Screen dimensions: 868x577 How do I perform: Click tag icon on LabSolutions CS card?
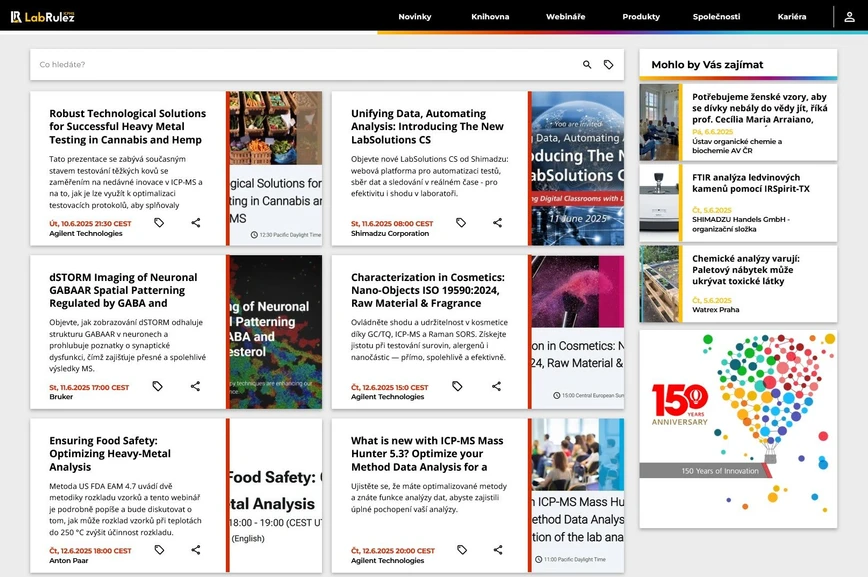click(x=461, y=223)
